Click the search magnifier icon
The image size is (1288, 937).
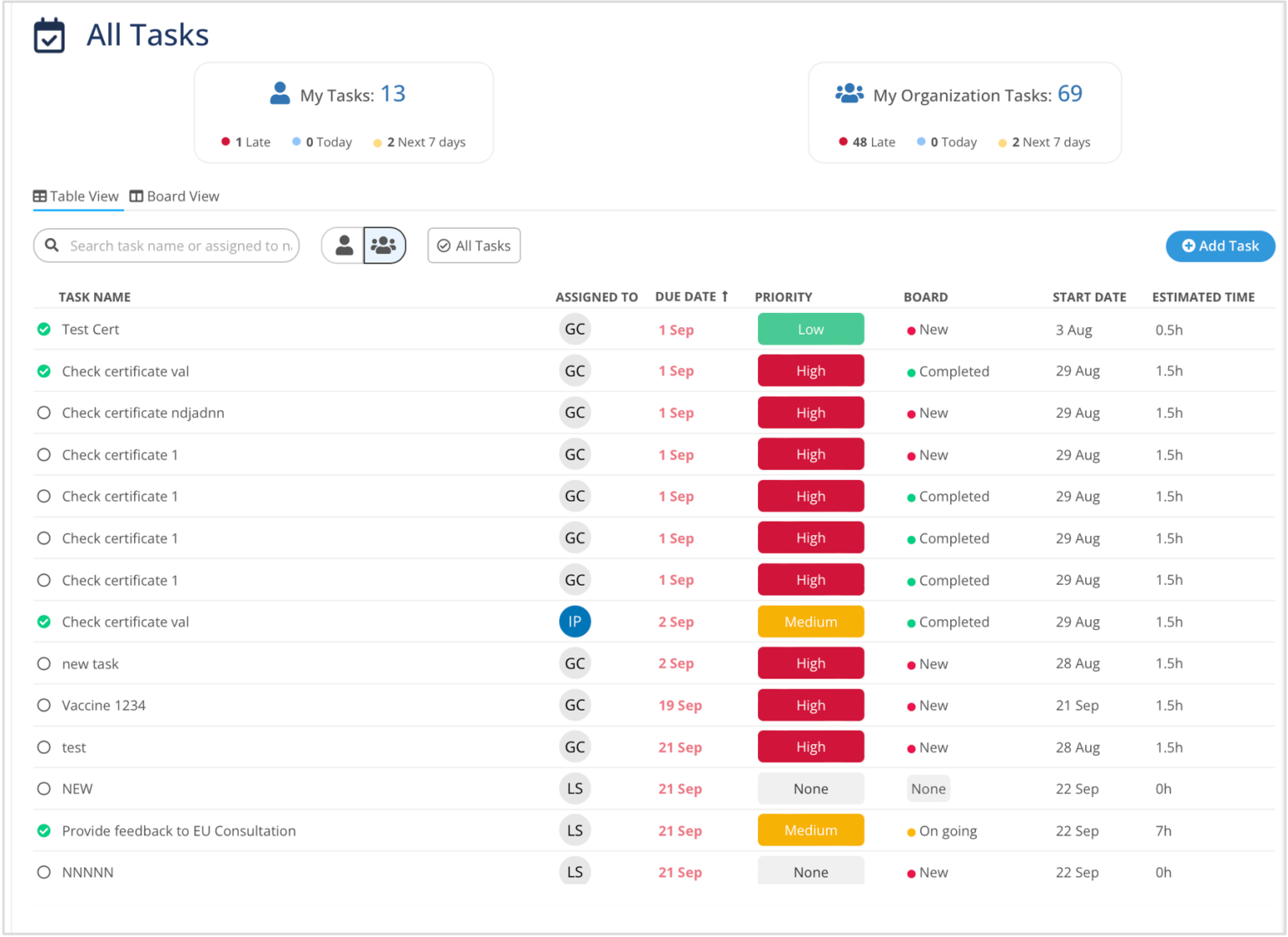click(x=51, y=245)
